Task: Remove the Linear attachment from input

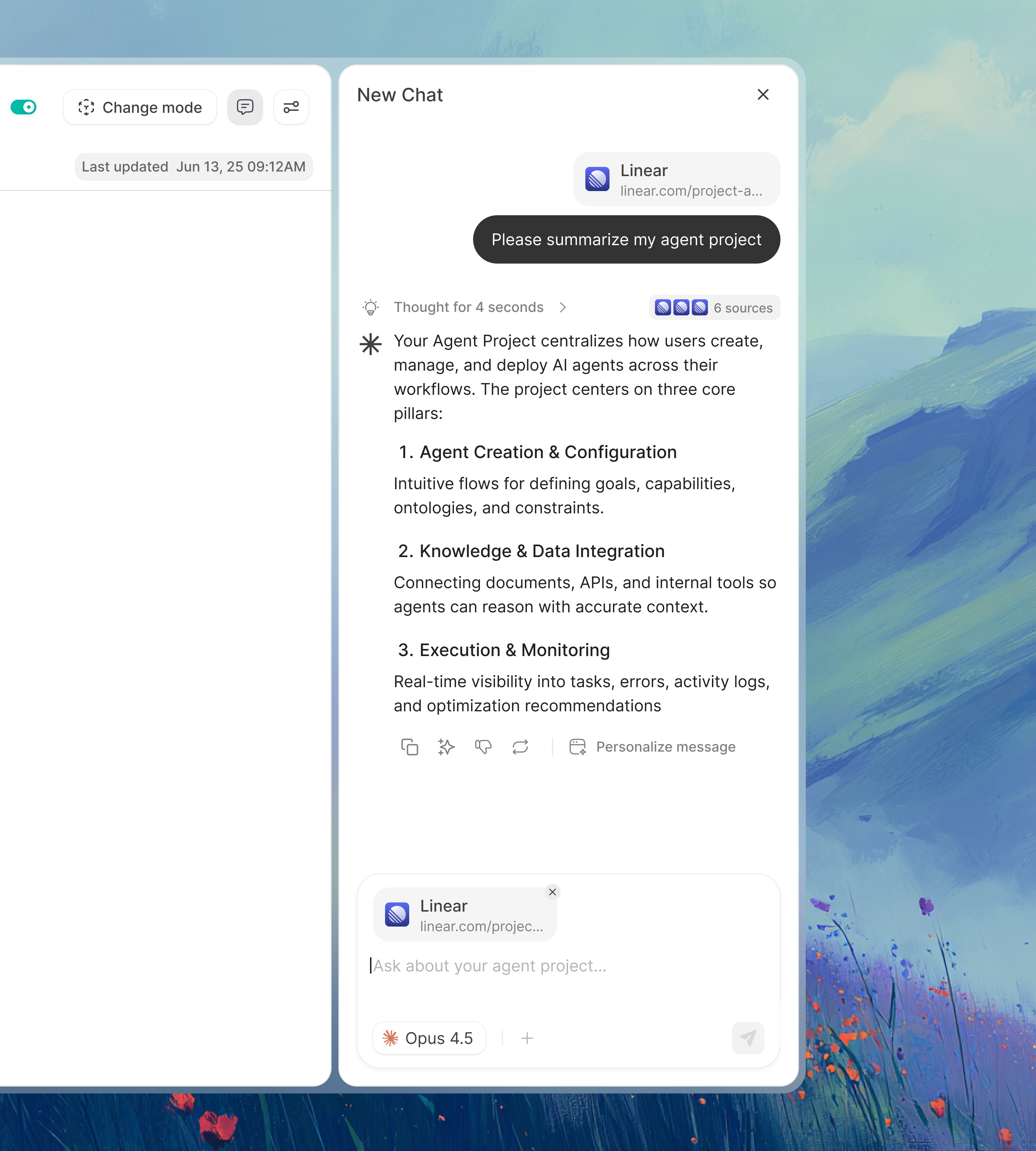Action: (x=552, y=891)
